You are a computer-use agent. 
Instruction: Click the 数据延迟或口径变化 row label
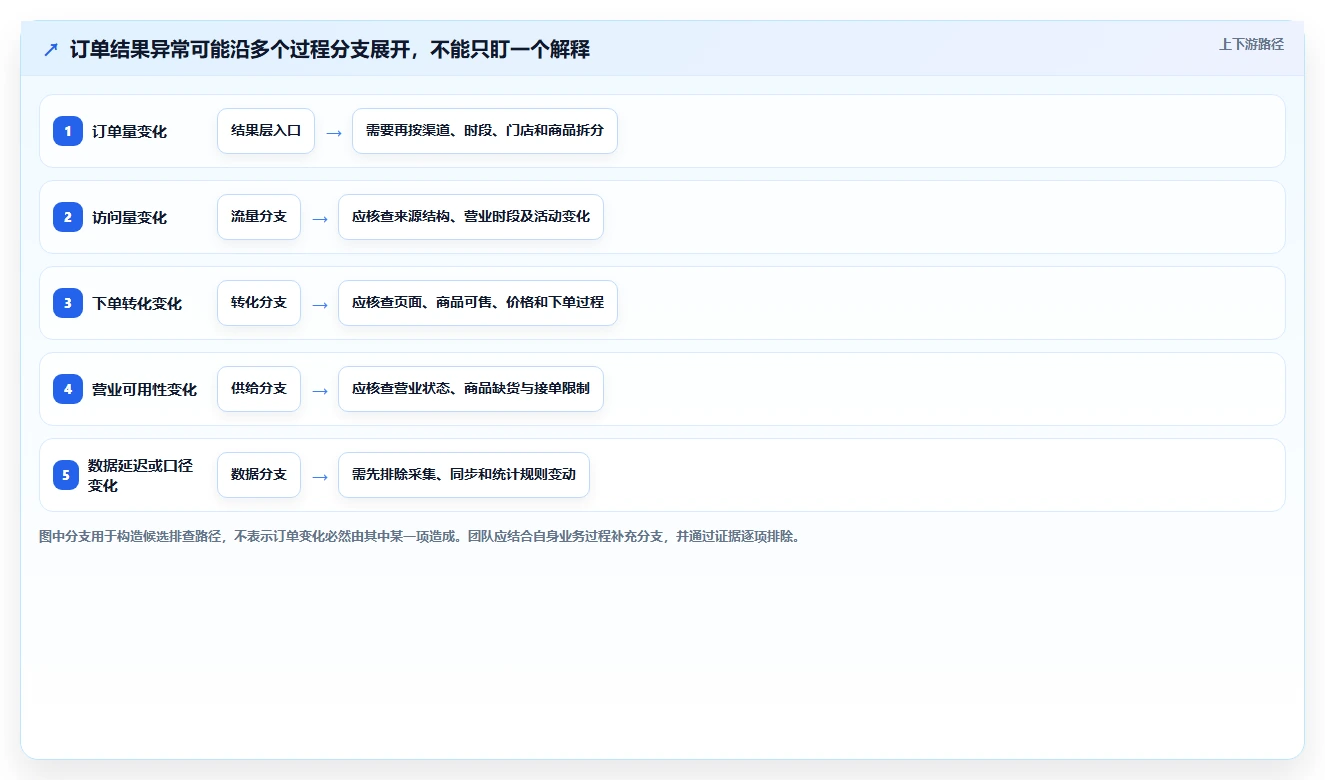[140, 475]
